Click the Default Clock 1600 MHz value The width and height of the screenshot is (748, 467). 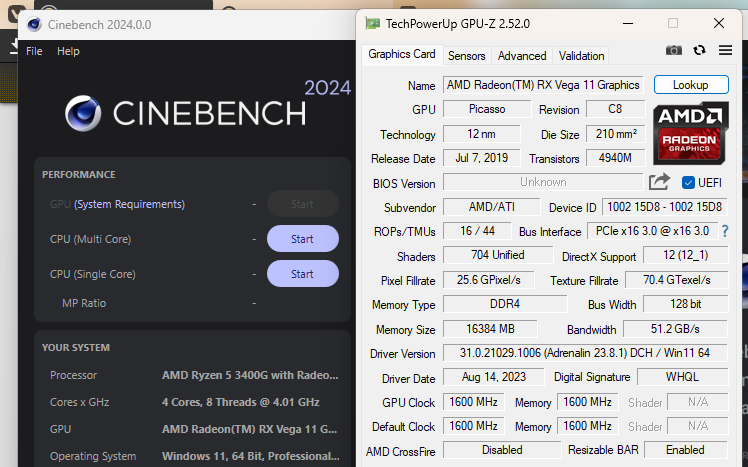(473, 426)
